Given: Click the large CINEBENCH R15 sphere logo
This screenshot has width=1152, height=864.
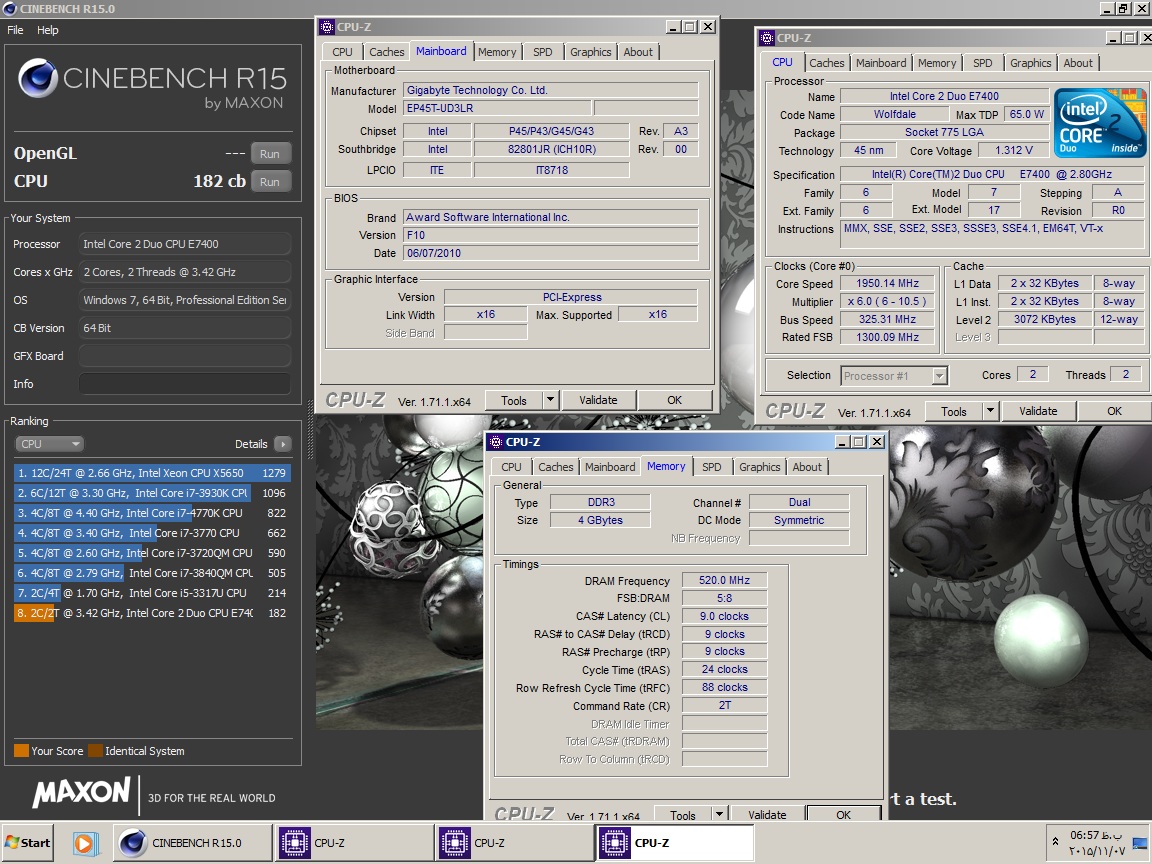Looking at the screenshot, I should click(38, 79).
